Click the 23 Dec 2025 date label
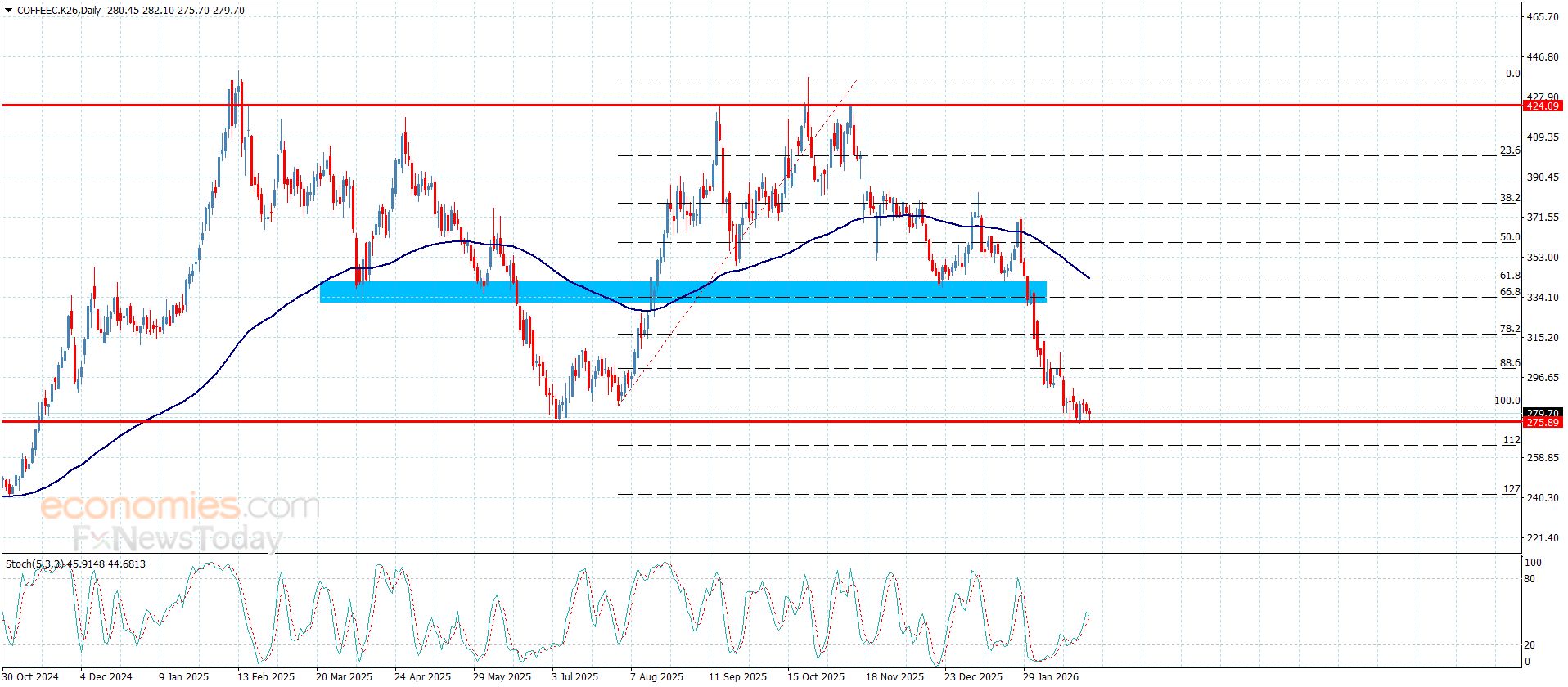This screenshot has height=687, width=1568. 973,677
